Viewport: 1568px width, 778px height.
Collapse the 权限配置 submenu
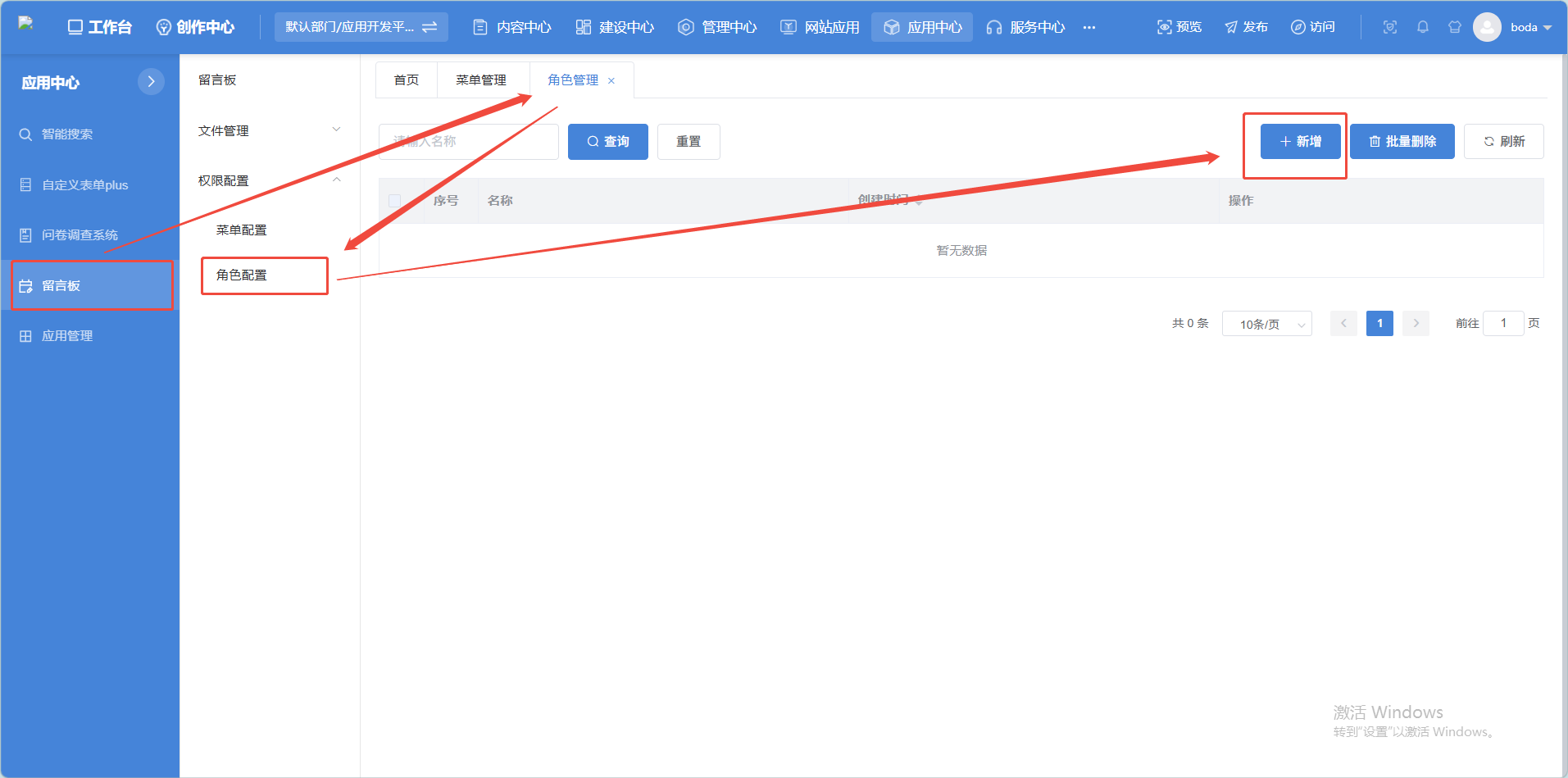pos(269,180)
